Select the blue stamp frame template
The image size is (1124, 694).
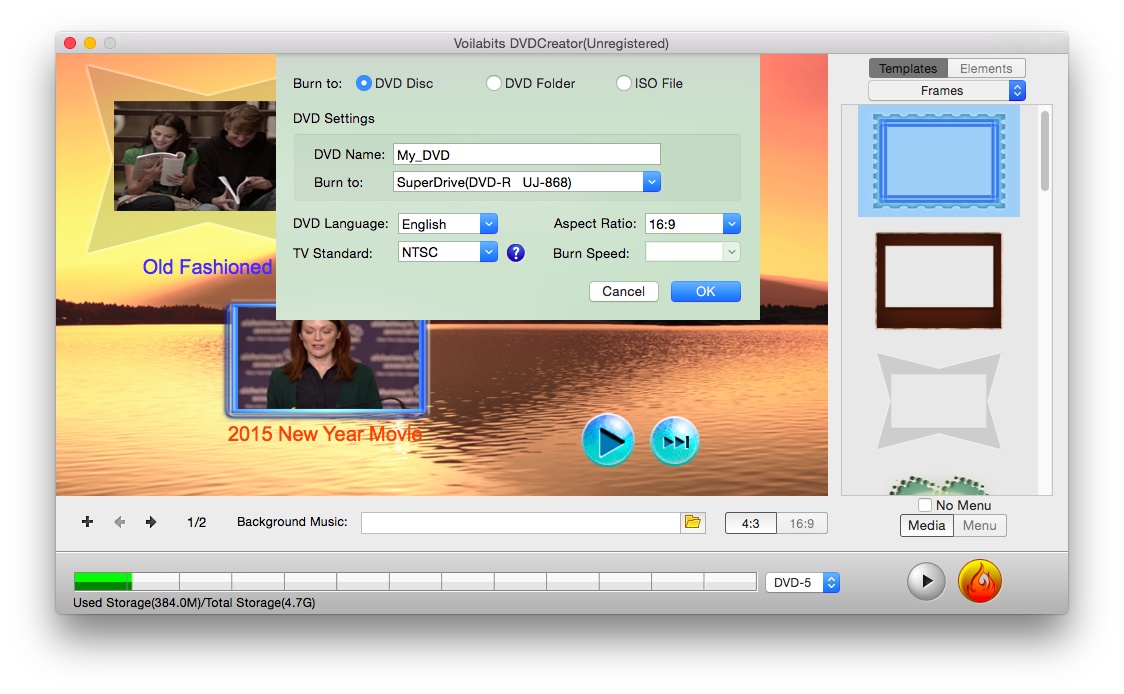tap(939, 161)
